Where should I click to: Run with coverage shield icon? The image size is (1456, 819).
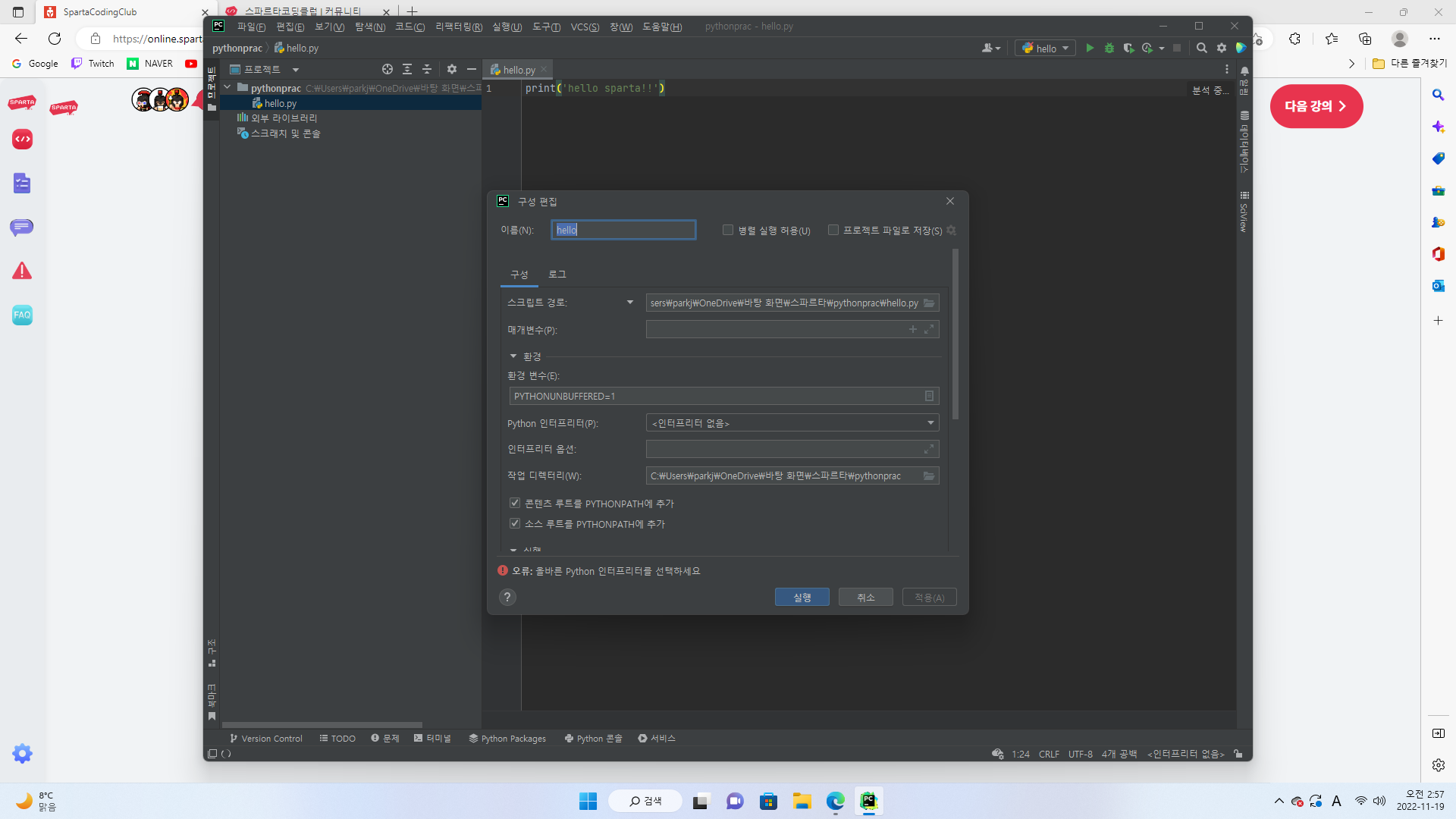pos(1128,48)
